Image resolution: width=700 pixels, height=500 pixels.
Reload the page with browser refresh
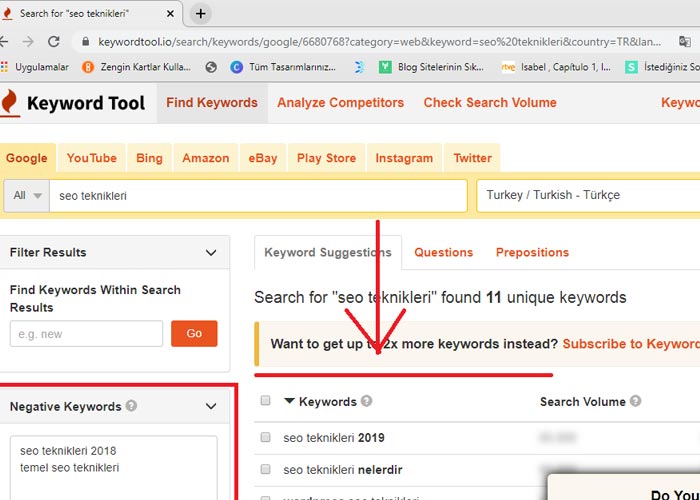click(x=54, y=42)
